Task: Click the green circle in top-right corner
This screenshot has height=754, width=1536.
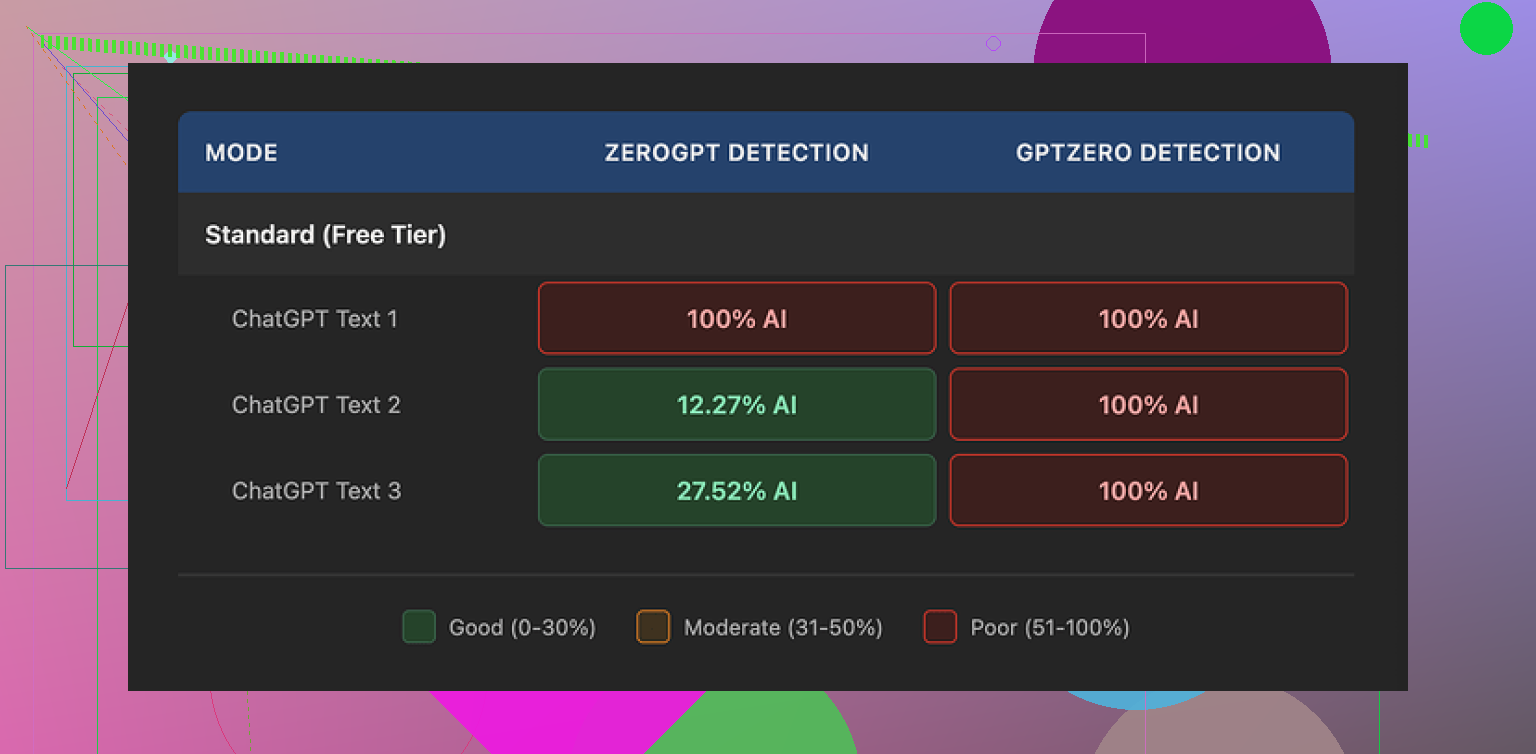Action: 1486,28
